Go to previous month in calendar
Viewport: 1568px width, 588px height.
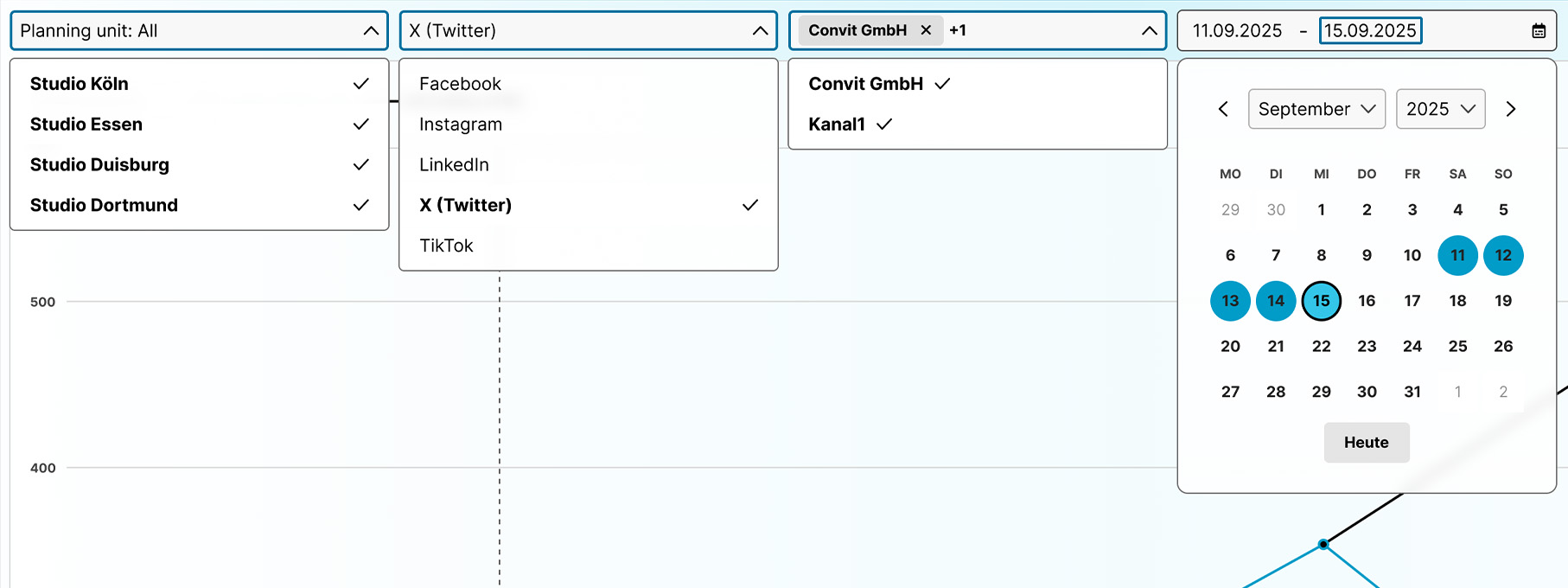coord(1223,109)
